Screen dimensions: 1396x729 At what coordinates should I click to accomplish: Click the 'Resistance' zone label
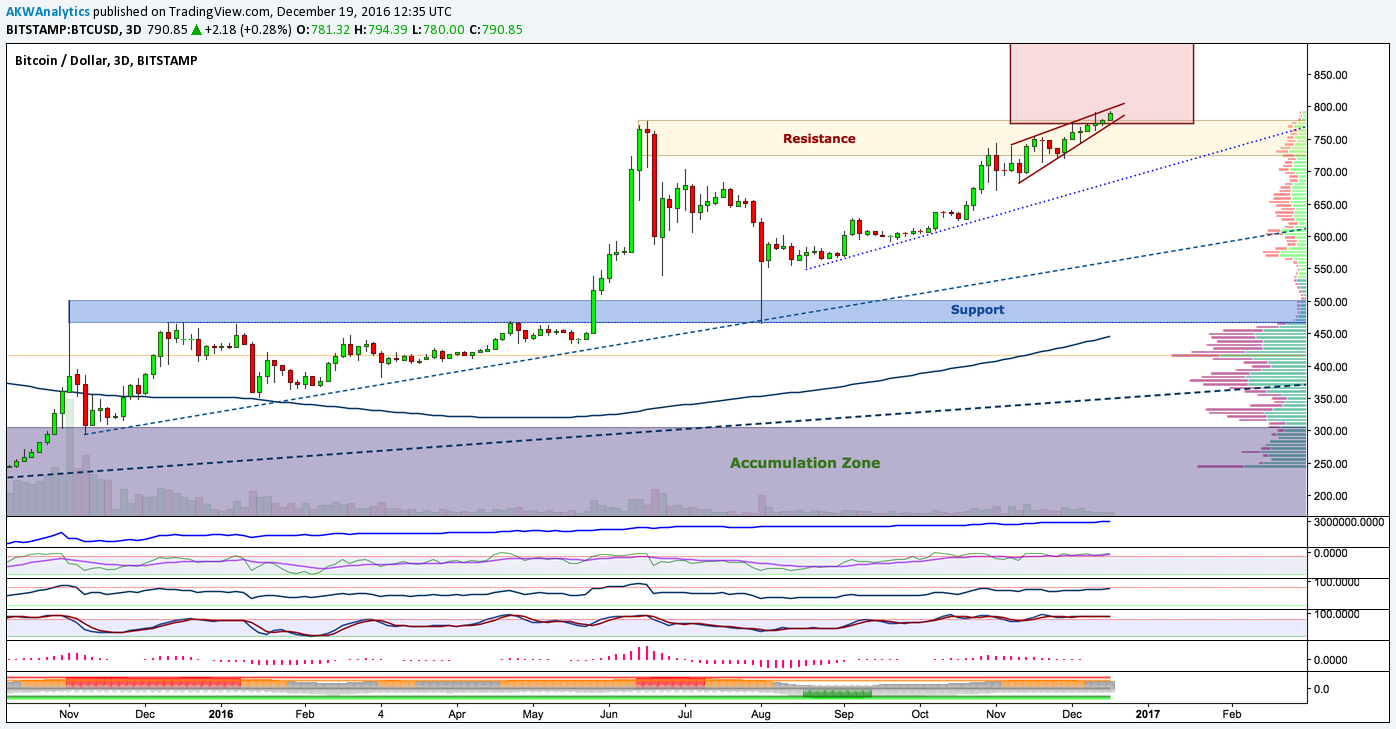(x=819, y=139)
